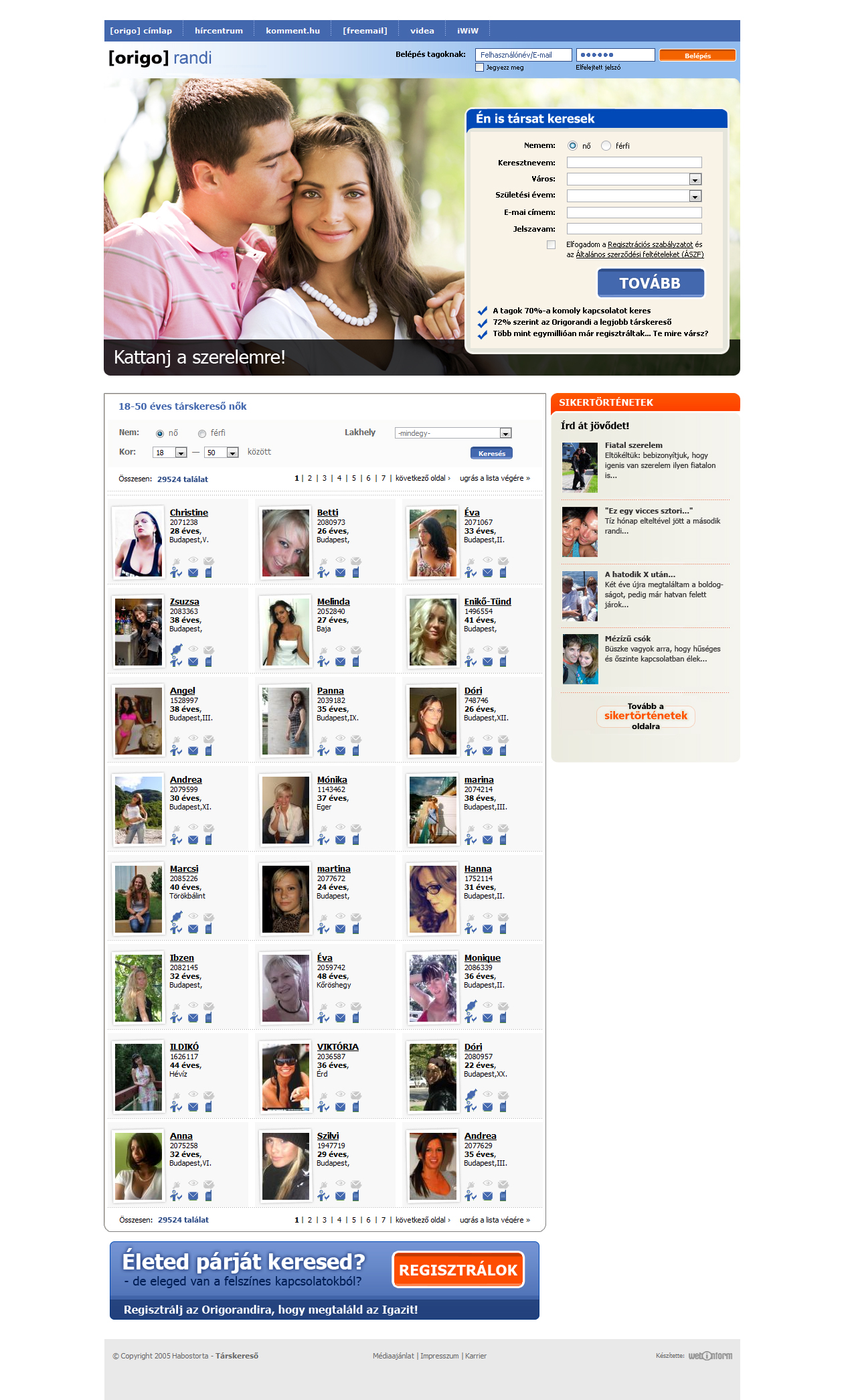Click the blue TOVÁBB button
The height and width of the screenshot is (1400, 846).
(650, 283)
